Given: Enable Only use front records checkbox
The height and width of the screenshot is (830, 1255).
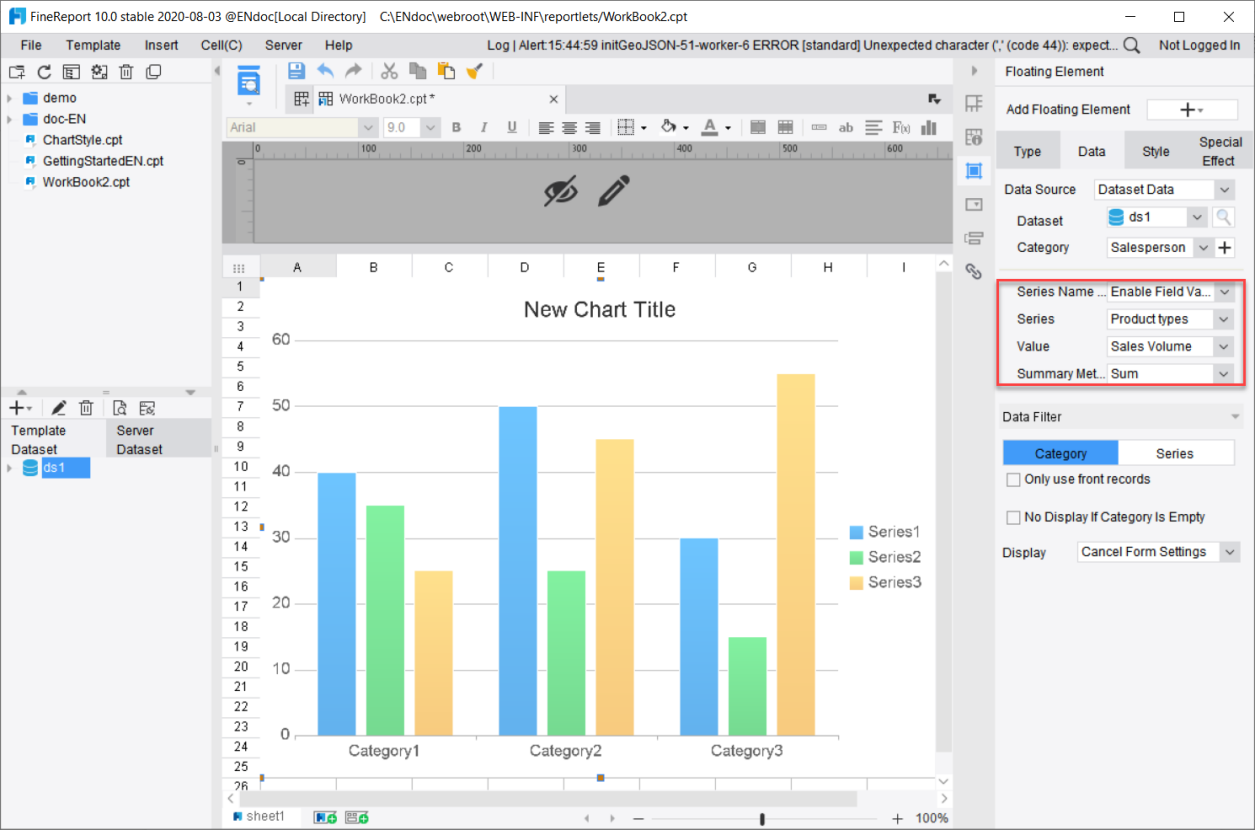Looking at the screenshot, I should point(1013,480).
